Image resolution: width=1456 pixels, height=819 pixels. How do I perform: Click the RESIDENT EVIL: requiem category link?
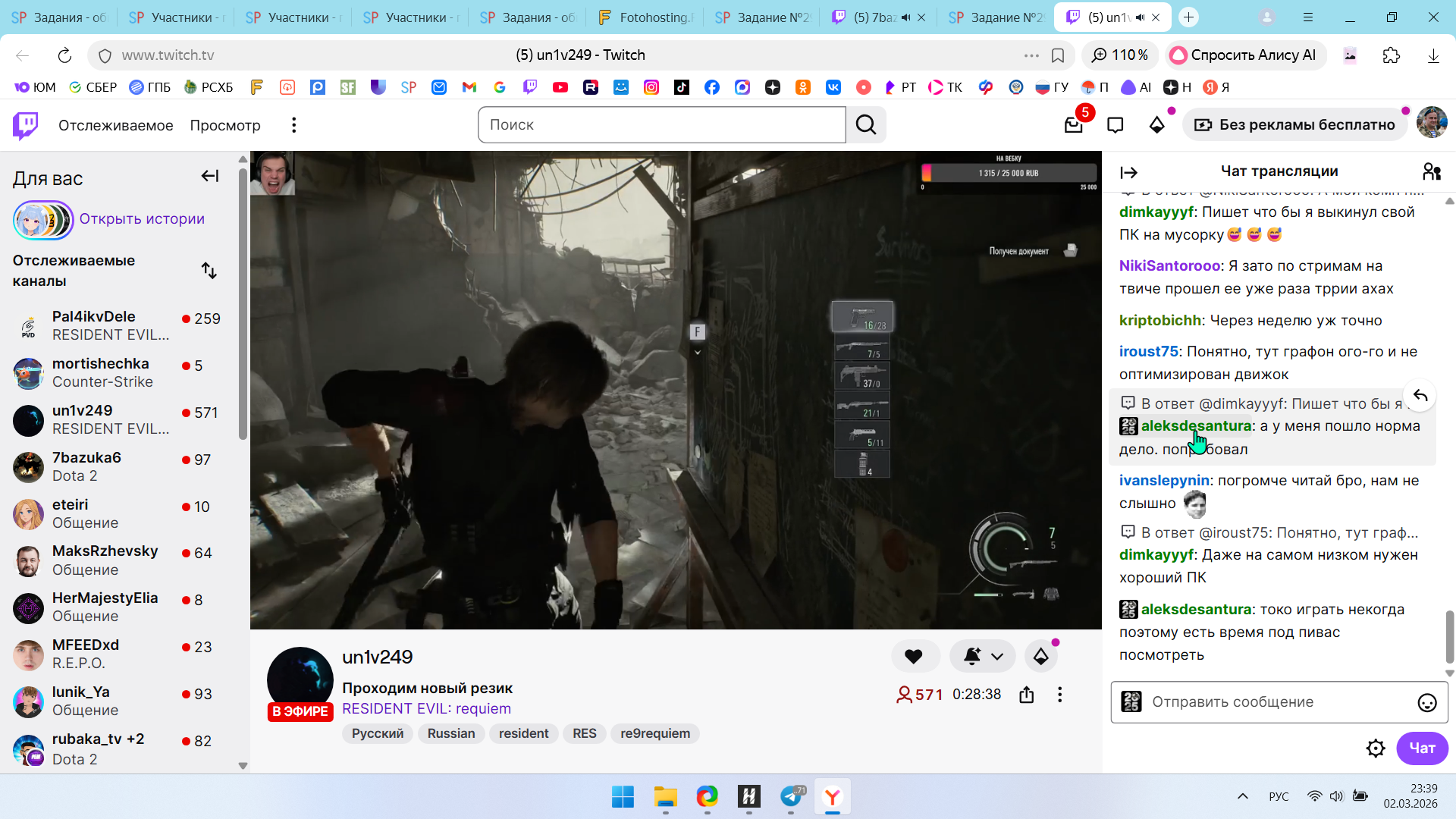click(426, 709)
